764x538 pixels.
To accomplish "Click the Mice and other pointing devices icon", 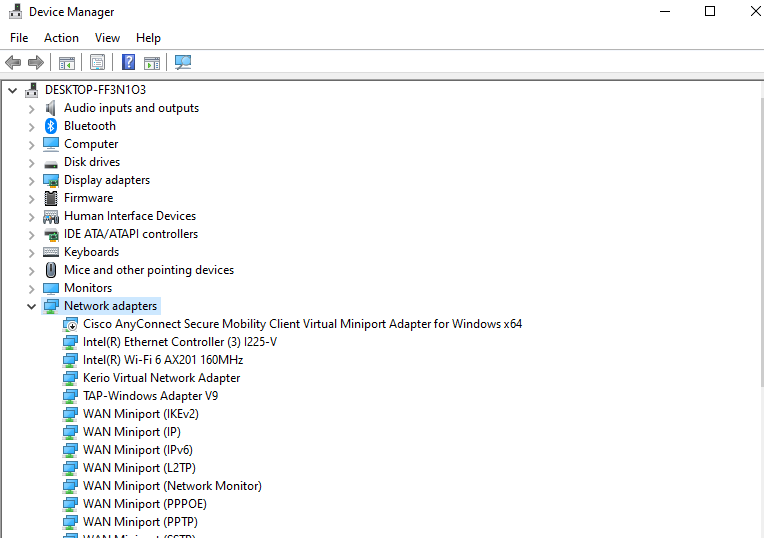I will pyautogui.click(x=51, y=270).
